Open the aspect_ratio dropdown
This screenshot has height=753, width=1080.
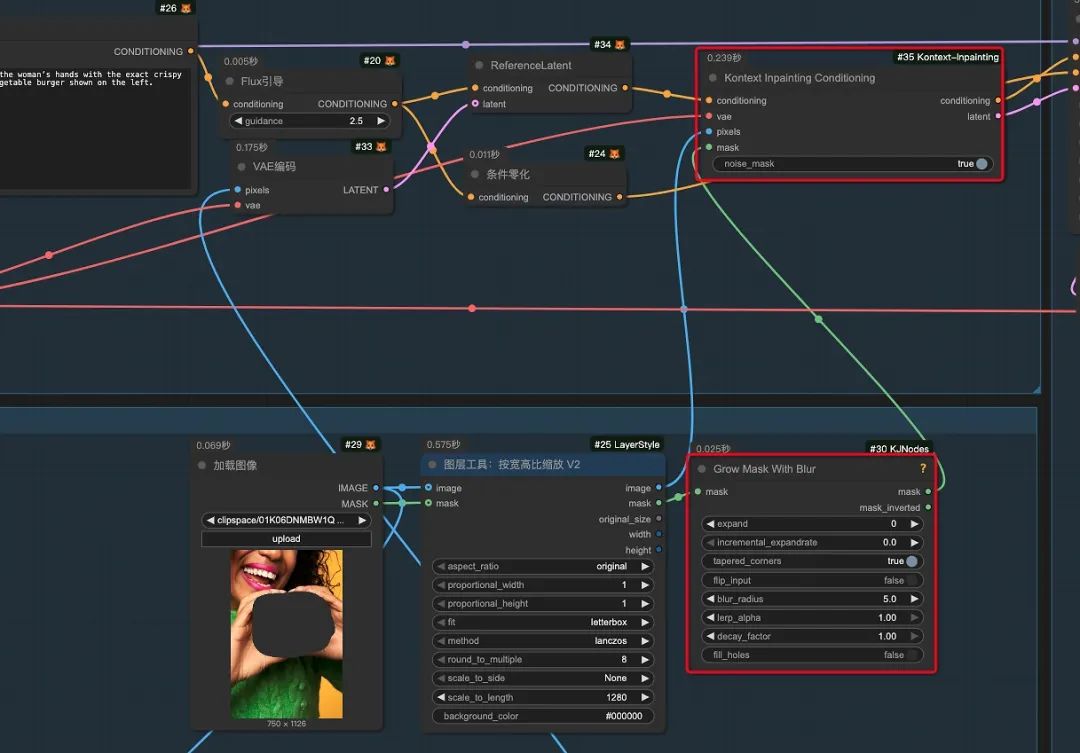543,566
